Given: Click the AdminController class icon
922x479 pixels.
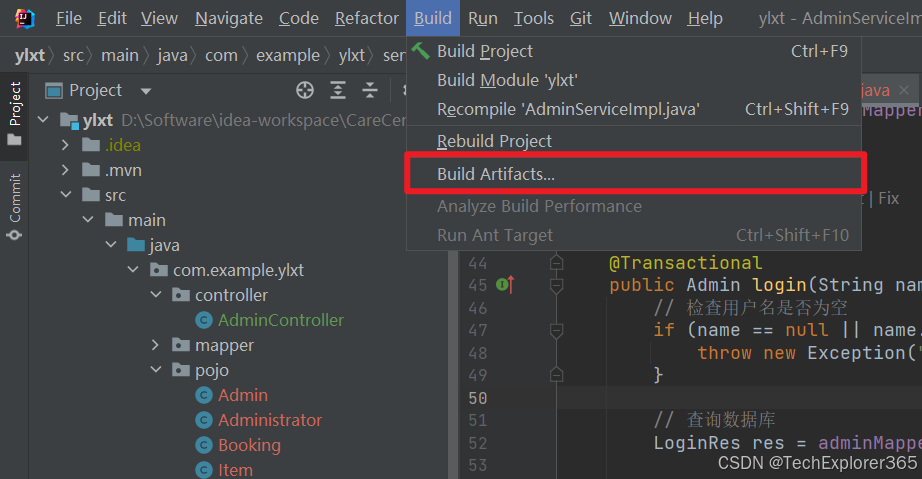Looking at the screenshot, I should pos(203,320).
